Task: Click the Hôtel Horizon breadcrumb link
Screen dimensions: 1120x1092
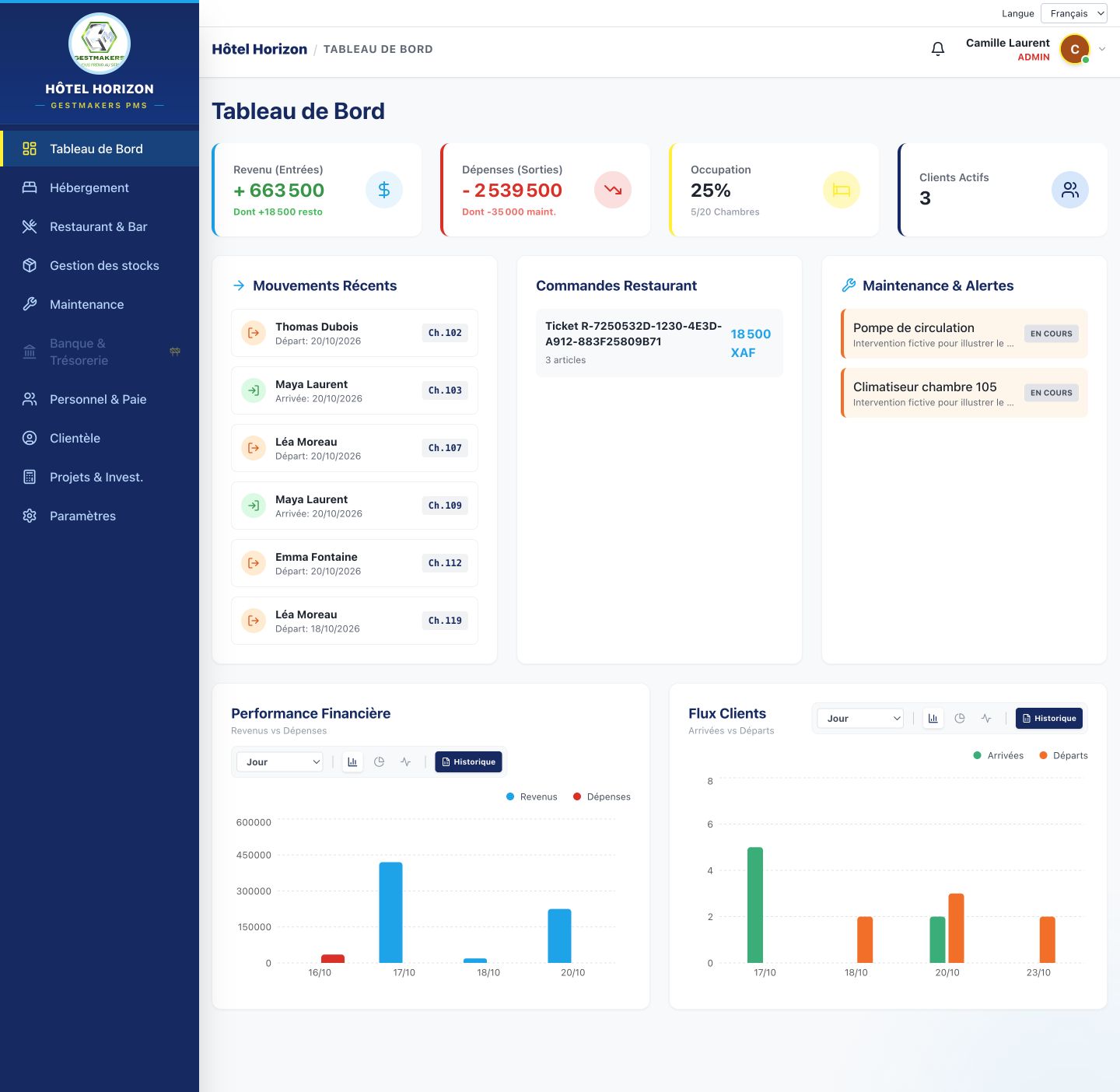Action: tap(260, 49)
